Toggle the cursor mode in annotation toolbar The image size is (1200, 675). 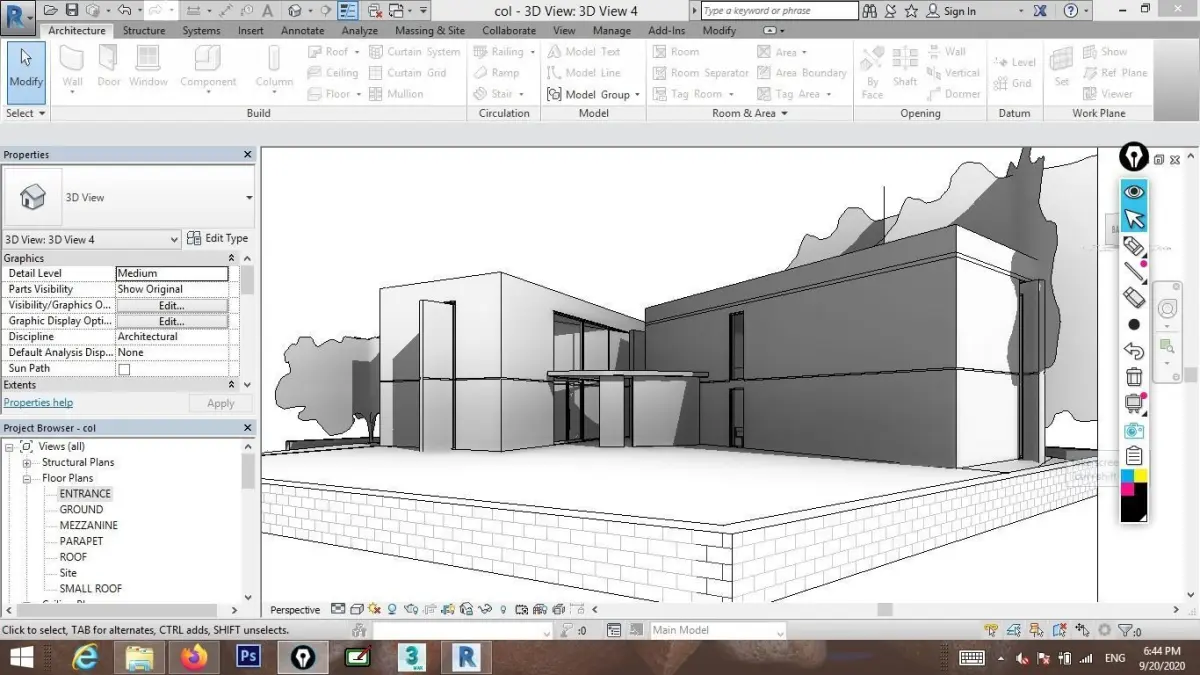pos(1134,219)
